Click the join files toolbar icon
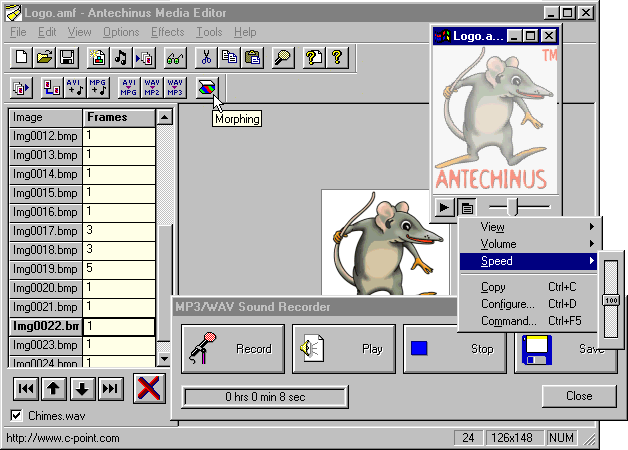This screenshot has width=628, height=450. tap(52, 87)
